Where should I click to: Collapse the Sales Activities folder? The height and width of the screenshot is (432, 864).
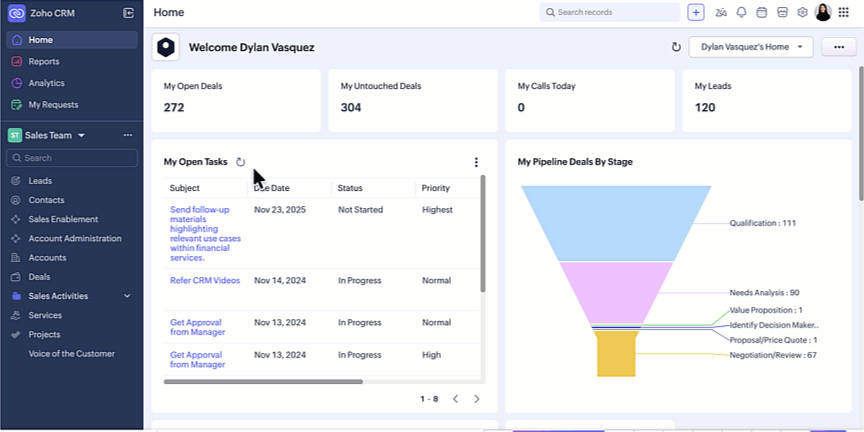pyautogui.click(x=127, y=296)
